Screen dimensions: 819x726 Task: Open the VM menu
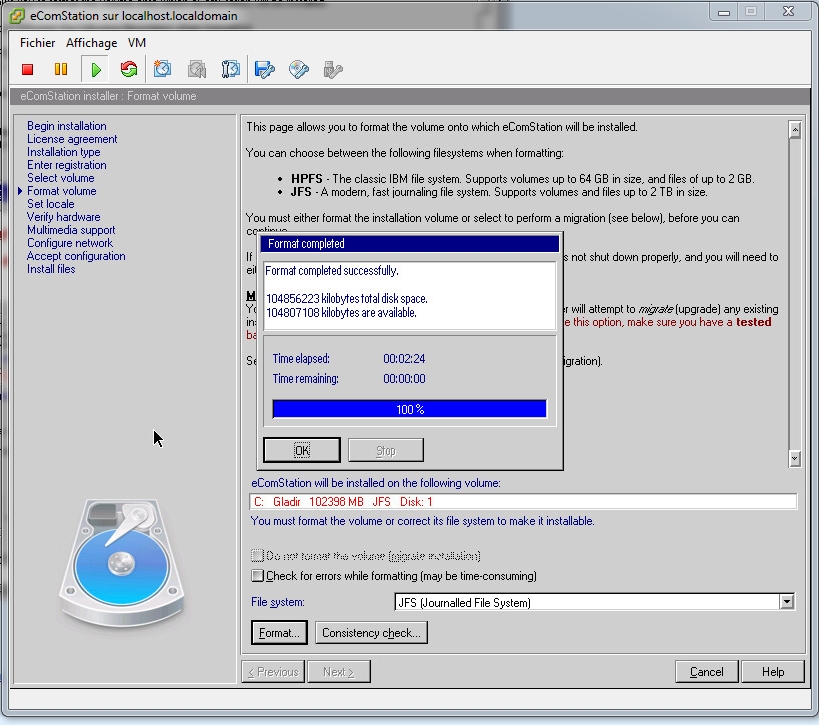pyautogui.click(x=137, y=43)
